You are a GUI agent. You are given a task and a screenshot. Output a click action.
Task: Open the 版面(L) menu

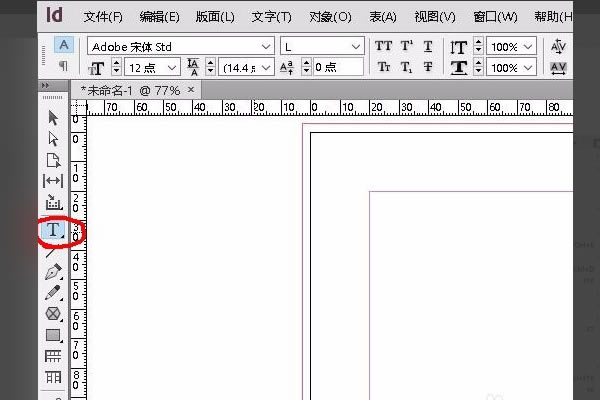[215, 17]
